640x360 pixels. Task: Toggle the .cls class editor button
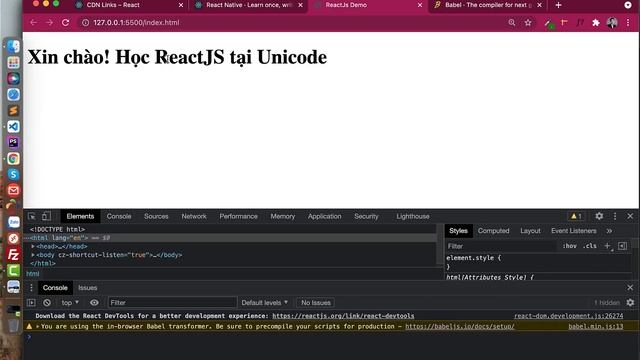(x=590, y=246)
